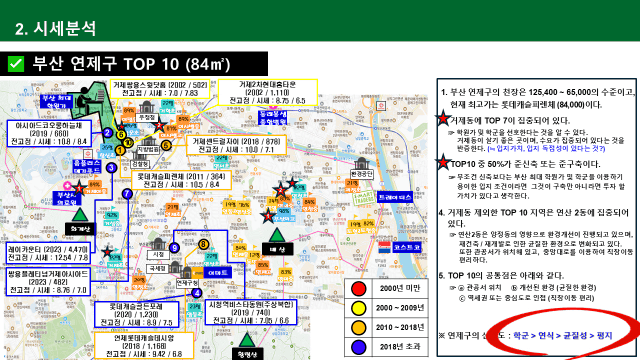Select the 롯데캐슬피렌체 callout box
Viewport: 640px width, 360px height.
pos(182,180)
